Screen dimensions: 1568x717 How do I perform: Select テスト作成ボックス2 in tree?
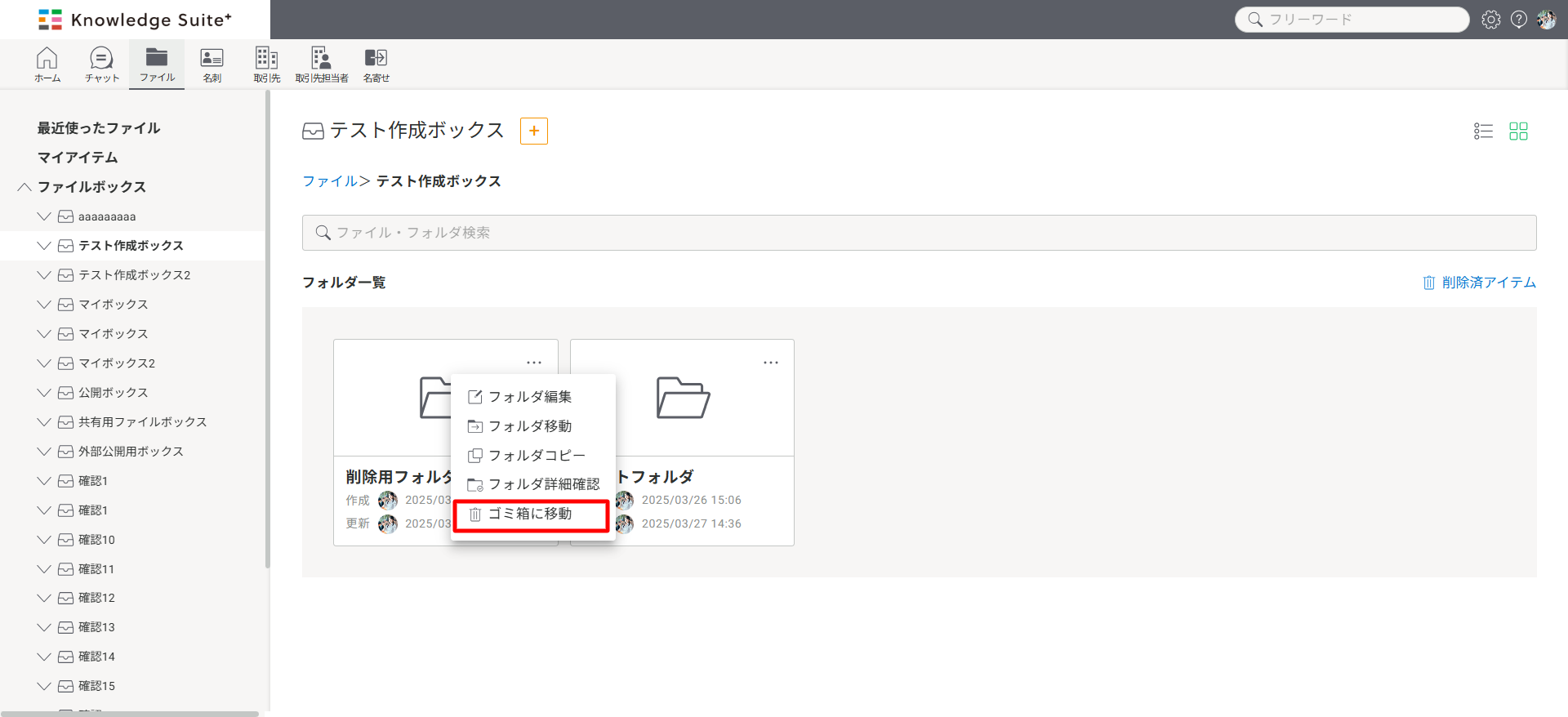point(134,275)
